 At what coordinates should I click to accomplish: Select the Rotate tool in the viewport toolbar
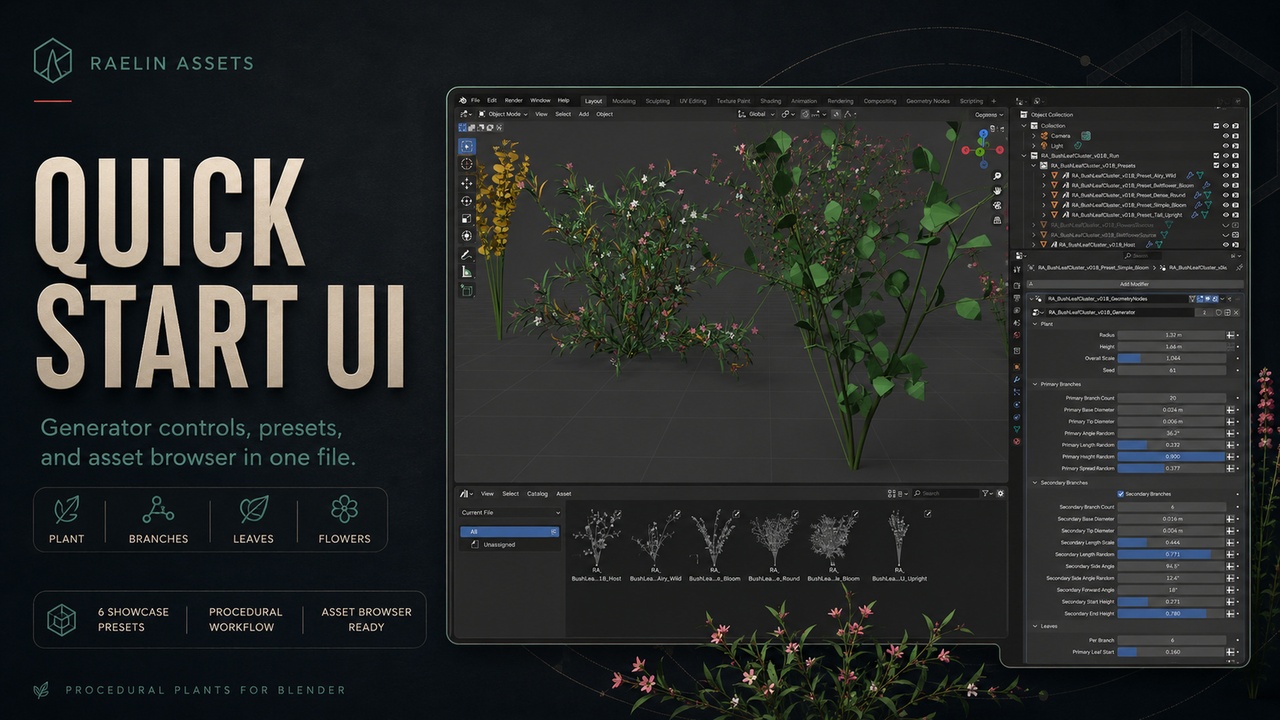(x=467, y=201)
